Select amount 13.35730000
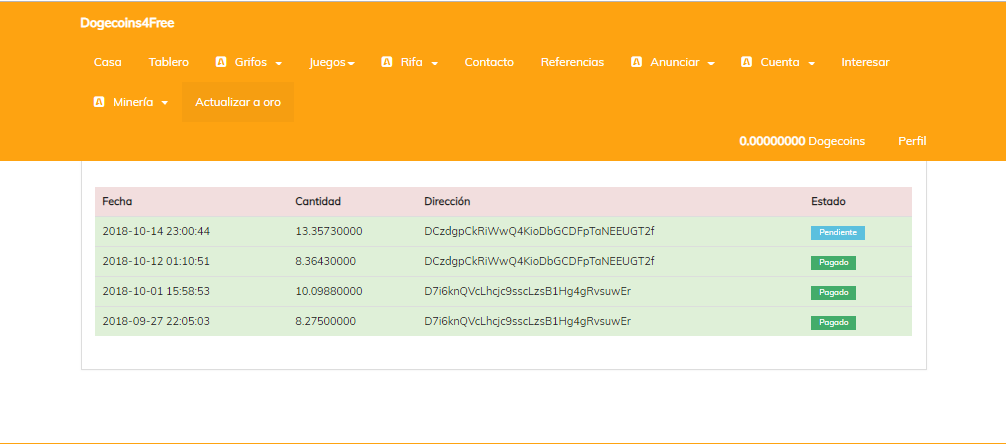The width and height of the screenshot is (1006, 444). pyautogui.click(x=329, y=232)
